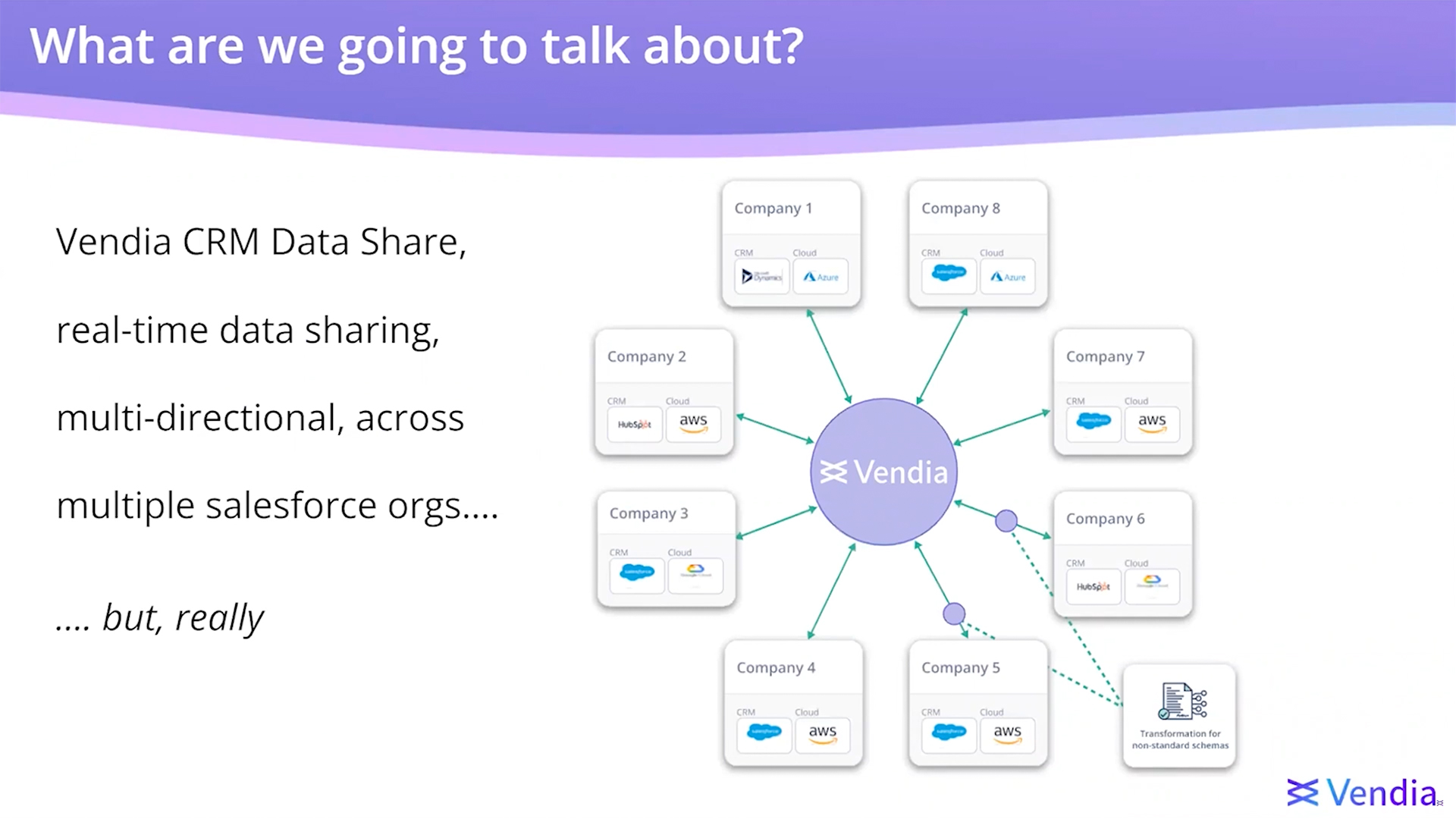This screenshot has width=1456, height=819.
Task: Click the italic '.... but, really' text
Action: 160,618
